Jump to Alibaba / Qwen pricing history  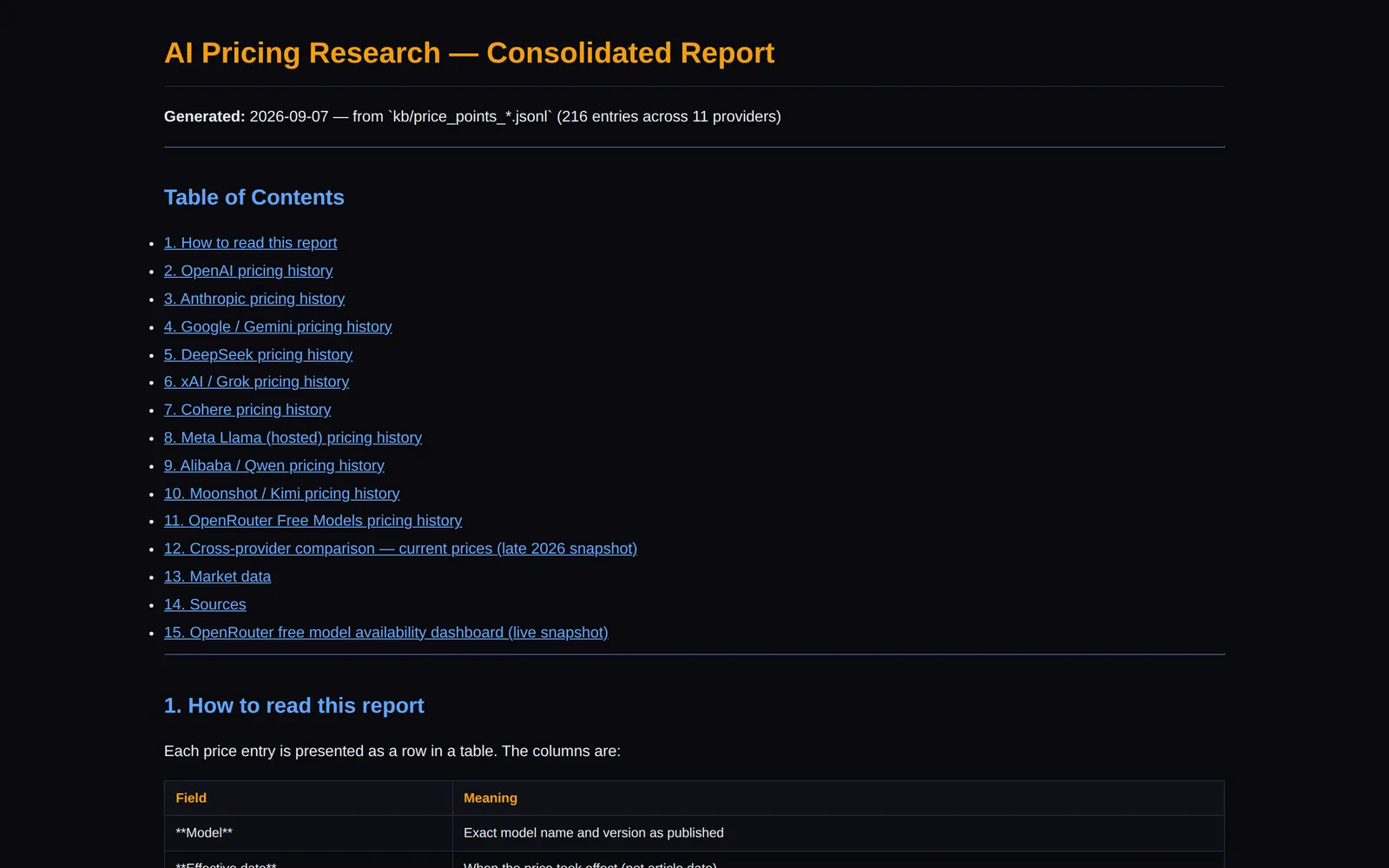274,465
